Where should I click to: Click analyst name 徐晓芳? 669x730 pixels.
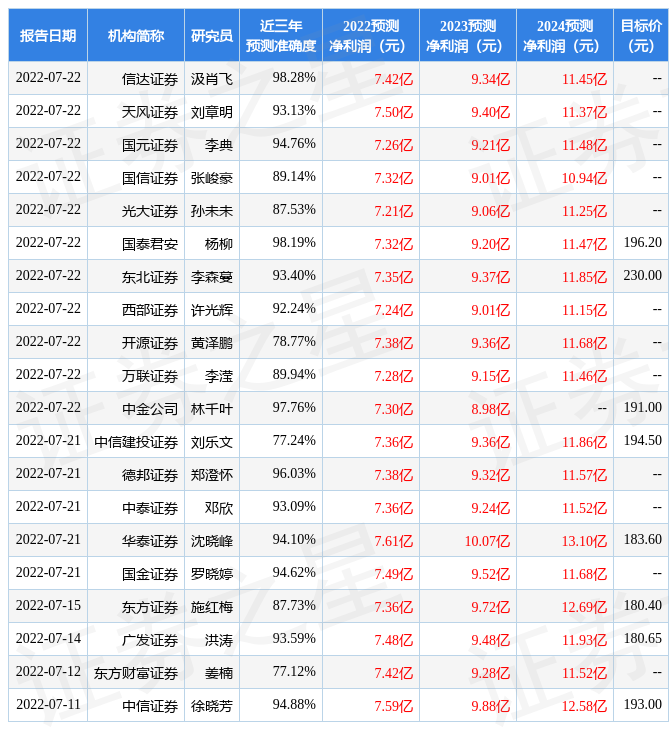coord(212,705)
